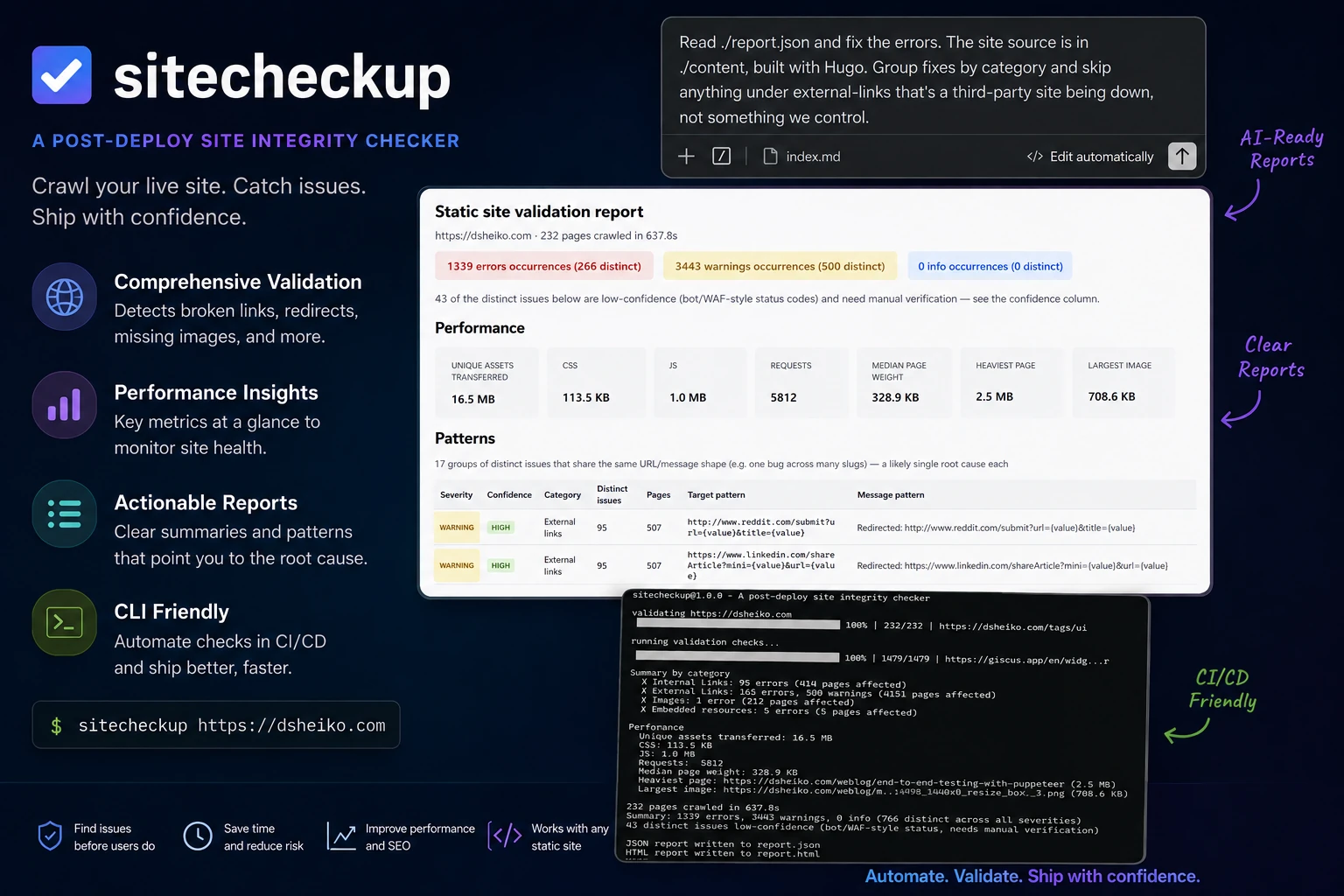This screenshot has height=896, width=1344.
Task: Click the Severity column header
Action: click(456, 495)
